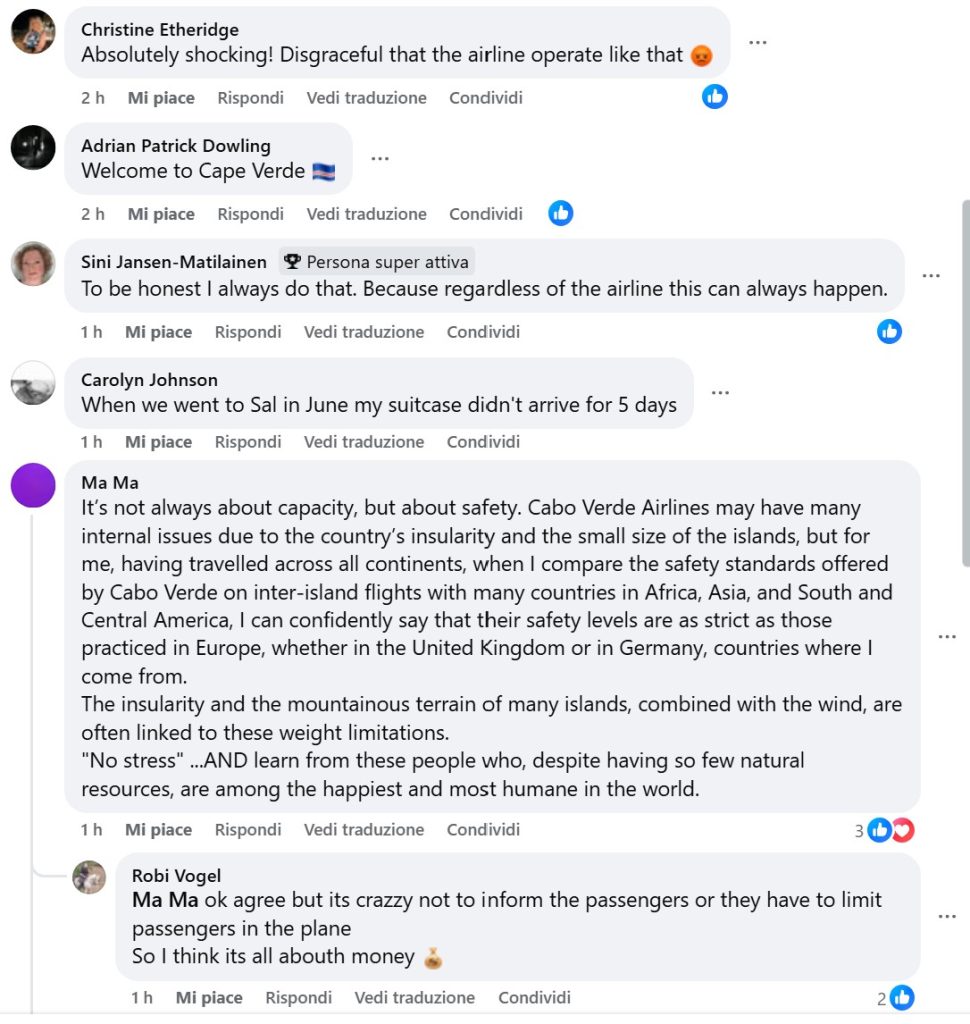Click the vertical scrollbar on the right
The width and height of the screenshot is (970, 1024).
965,380
